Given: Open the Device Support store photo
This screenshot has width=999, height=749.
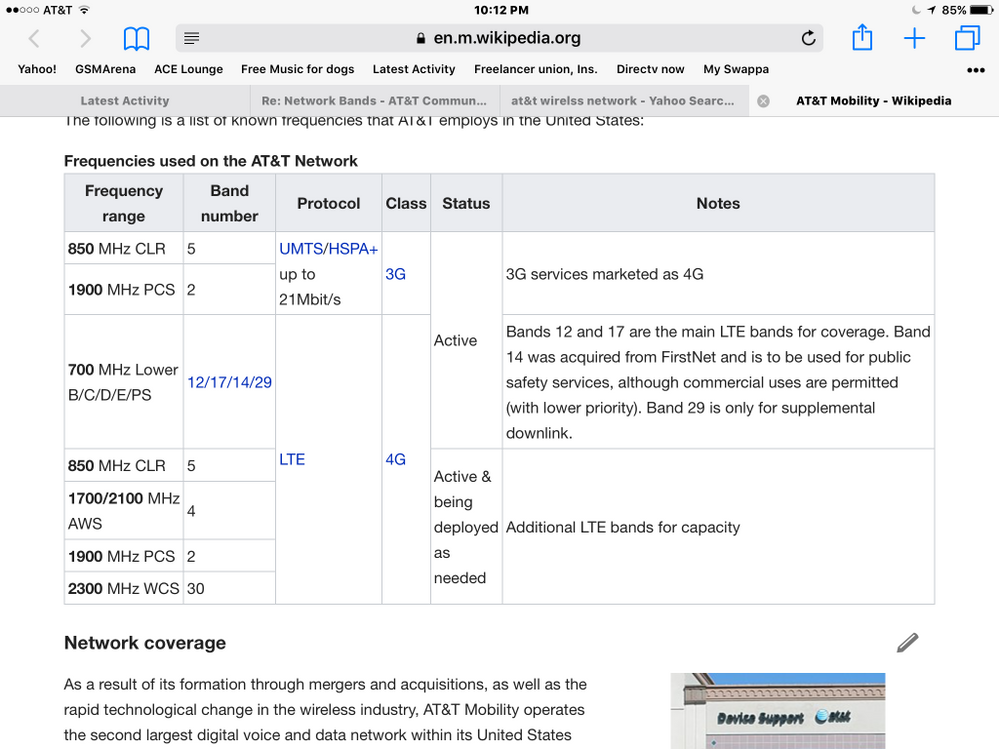Looking at the screenshot, I should [777, 711].
